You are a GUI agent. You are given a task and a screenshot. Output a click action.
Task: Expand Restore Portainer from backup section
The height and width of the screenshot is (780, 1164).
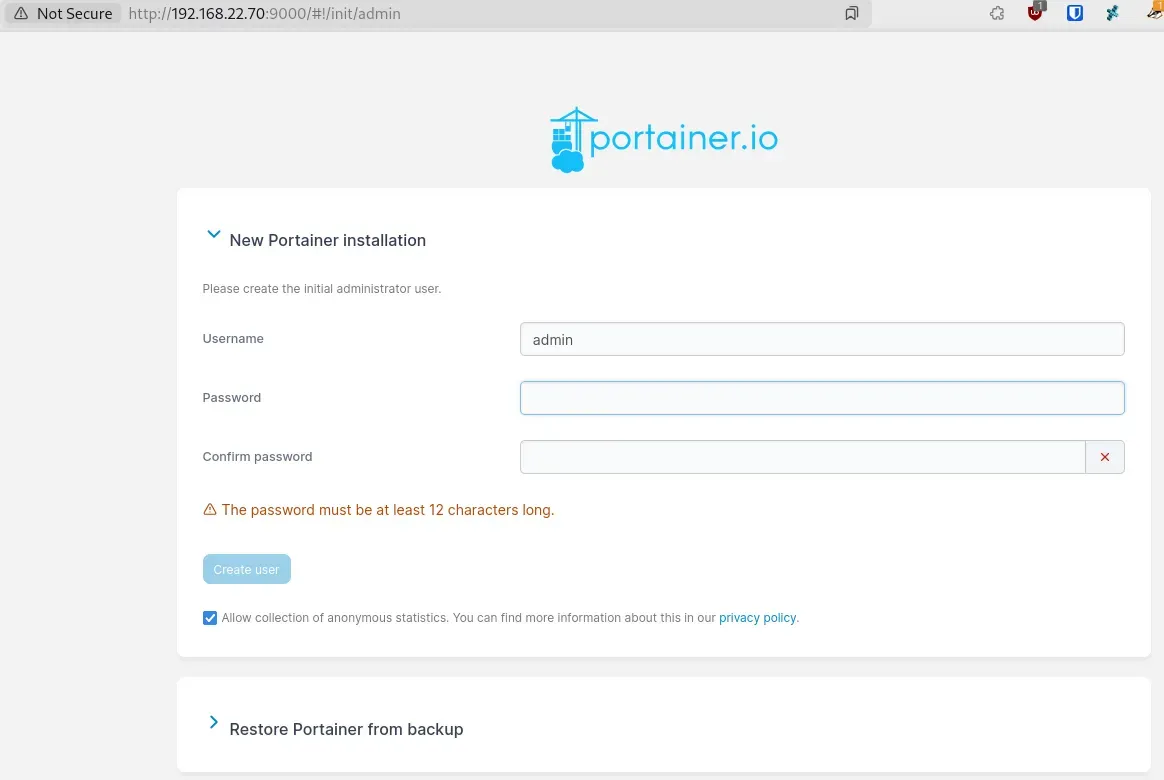213,722
